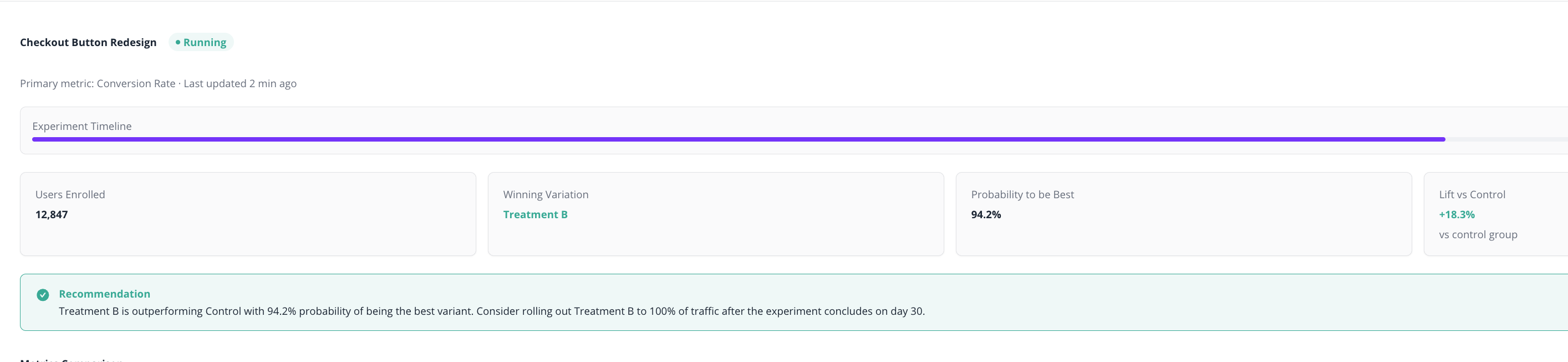
Task: Open the Probability to be Best card
Action: [x=1184, y=213]
